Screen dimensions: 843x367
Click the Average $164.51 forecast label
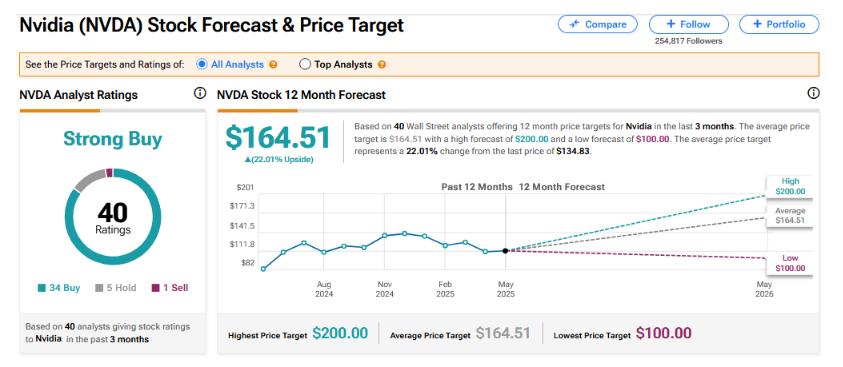pos(789,215)
